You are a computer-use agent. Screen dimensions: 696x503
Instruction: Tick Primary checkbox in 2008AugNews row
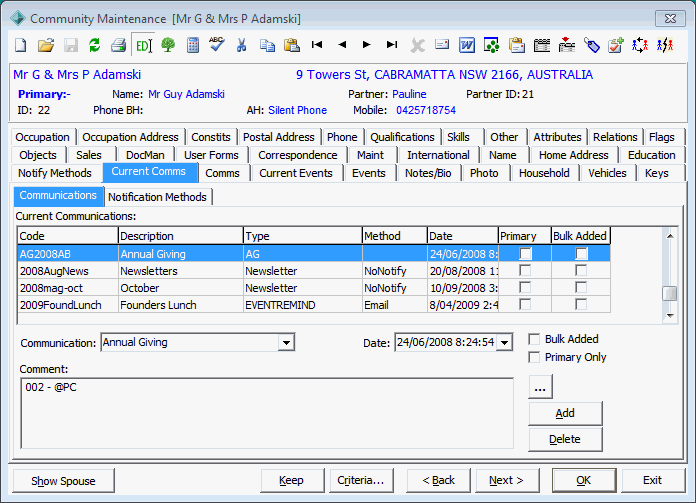(x=526, y=271)
